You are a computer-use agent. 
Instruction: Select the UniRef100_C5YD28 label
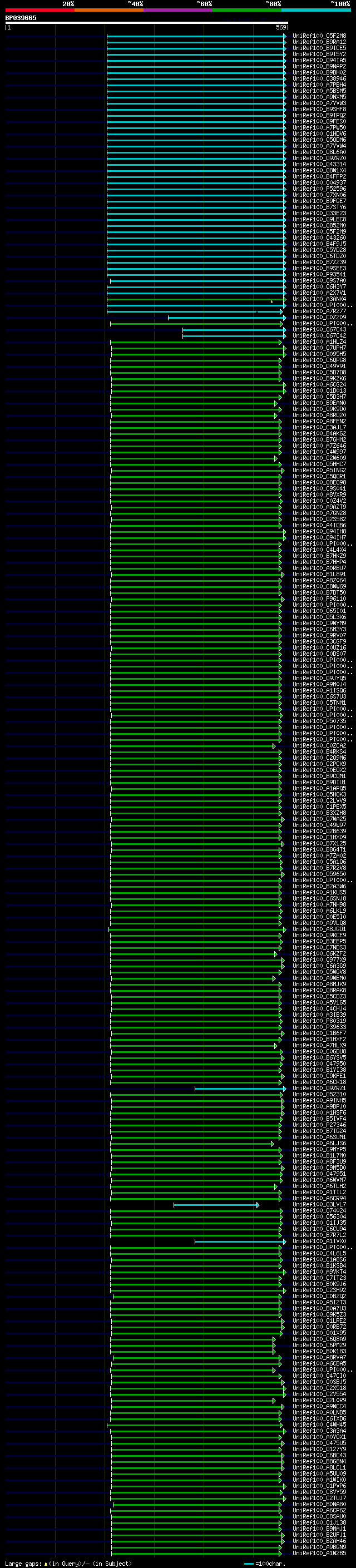pyautogui.click(x=319, y=250)
